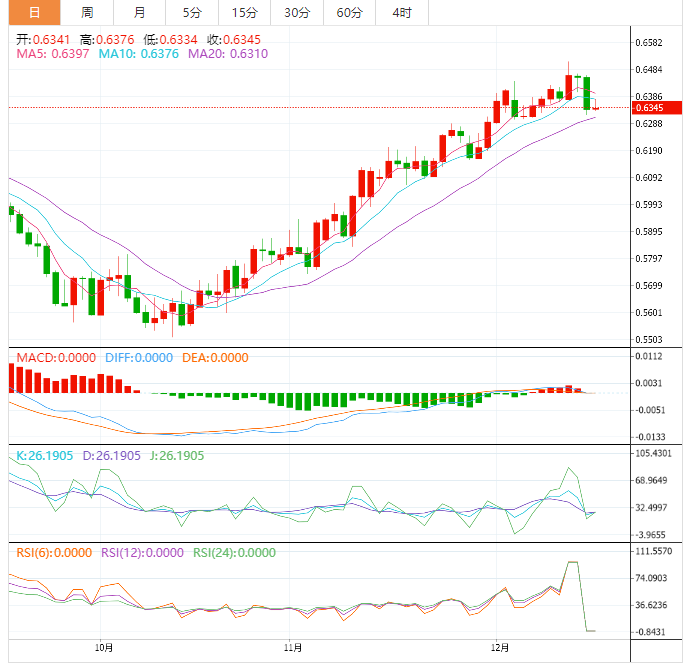Select the 15分 timeframe tab
Viewport: 691px width, 671px height.
coord(243,13)
